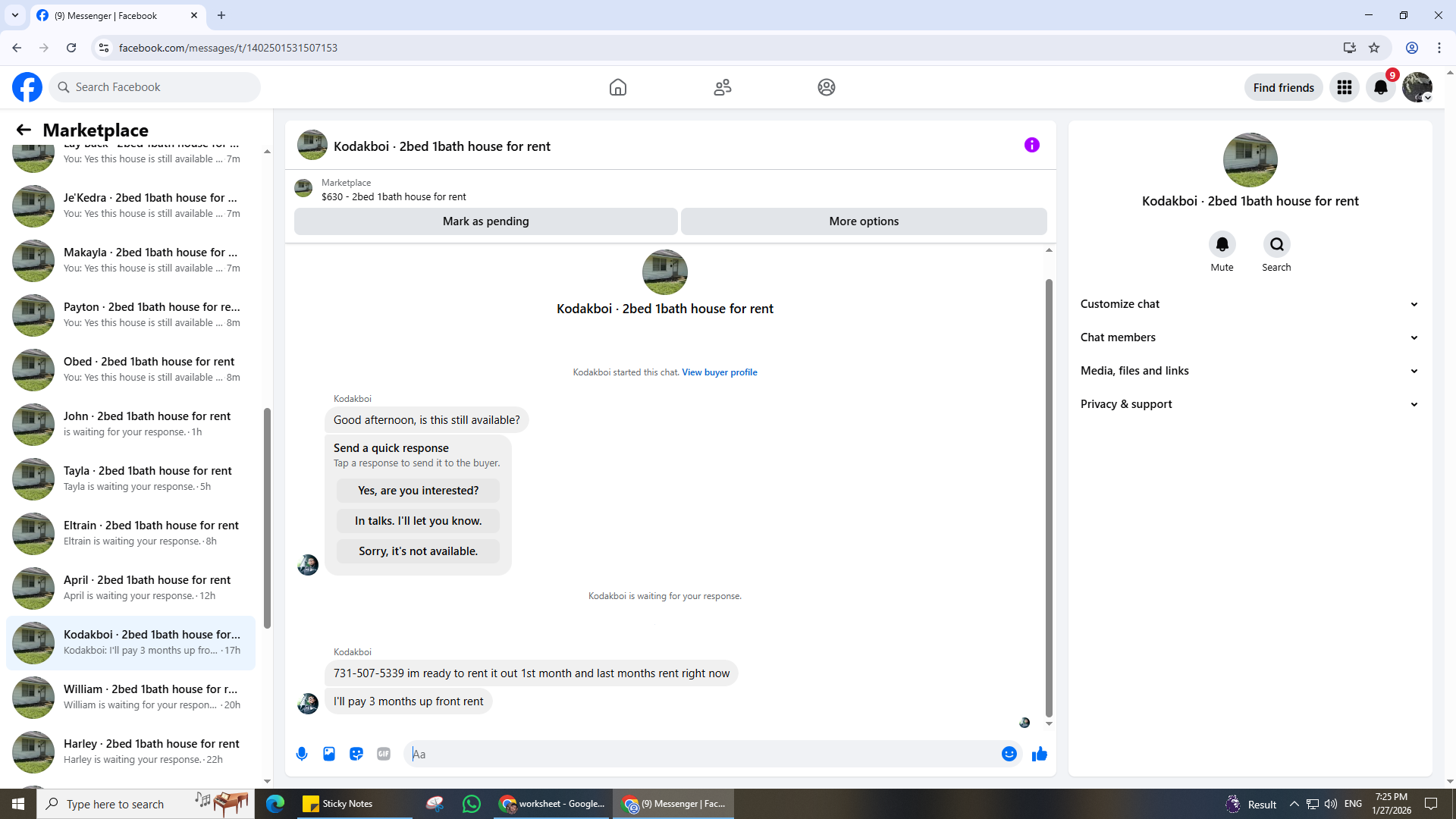Mute the Kodakboi conversation
Image resolution: width=1456 pixels, height=819 pixels.
[1222, 245]
